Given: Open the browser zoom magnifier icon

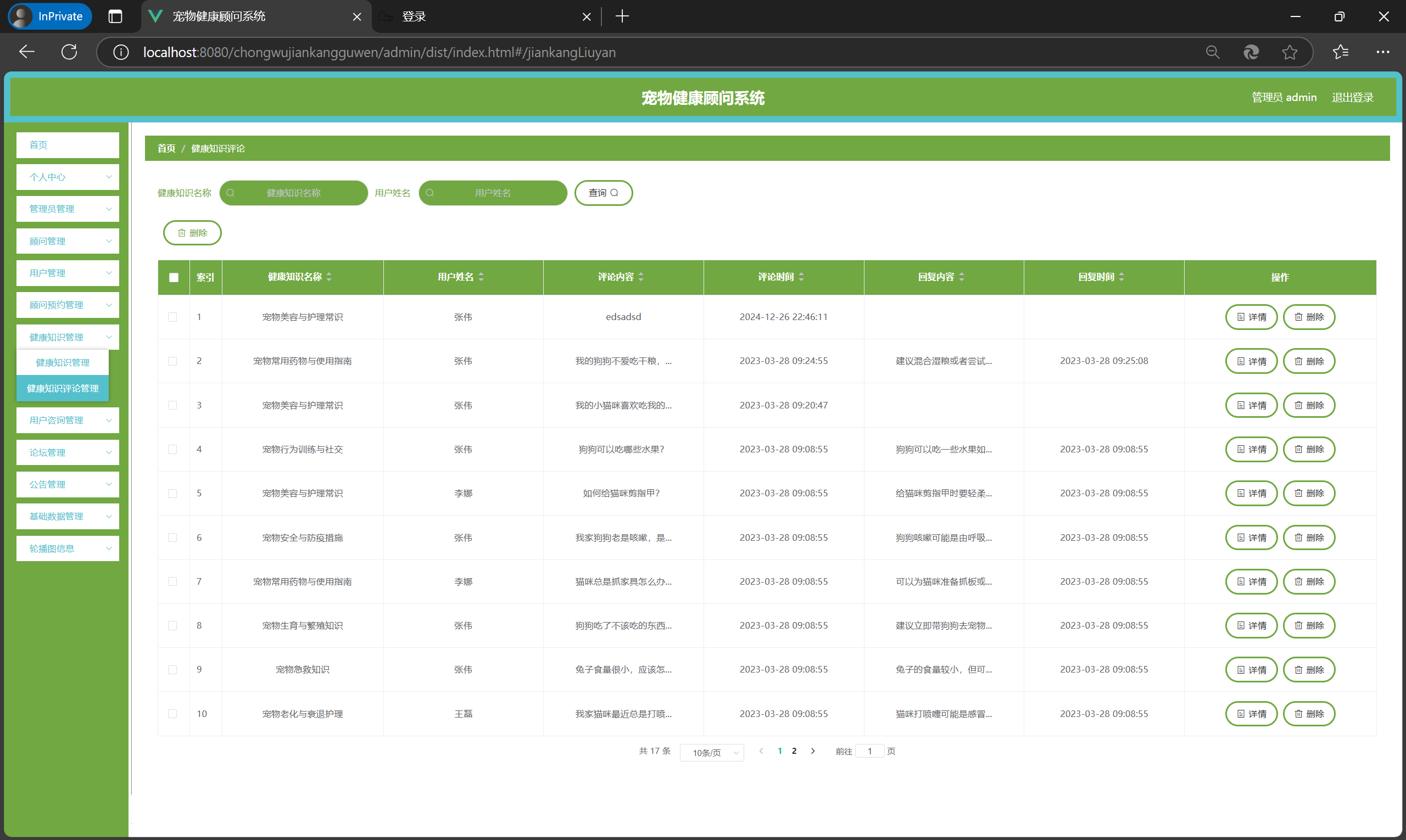Looking at the screenshot, I should [1212, 52].
